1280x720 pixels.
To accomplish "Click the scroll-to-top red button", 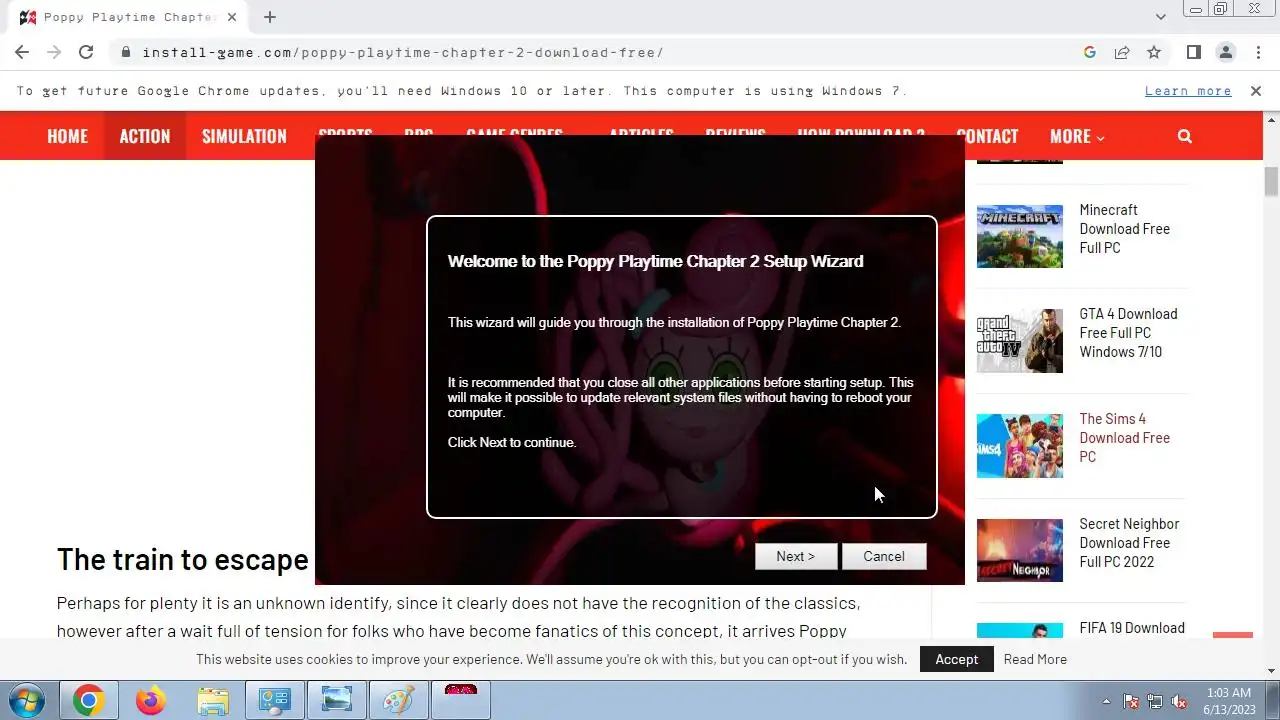I will [x=1232, y=635].
